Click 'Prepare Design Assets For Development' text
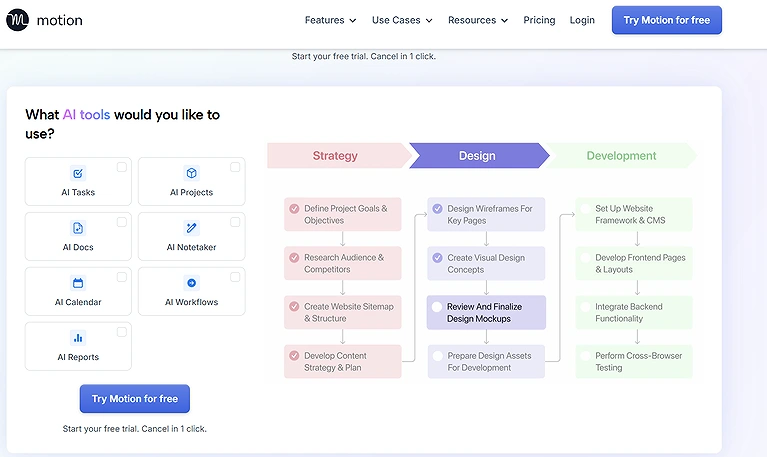Image resolution: width=767 pixels, height=457 pixels. coord(489,362)
